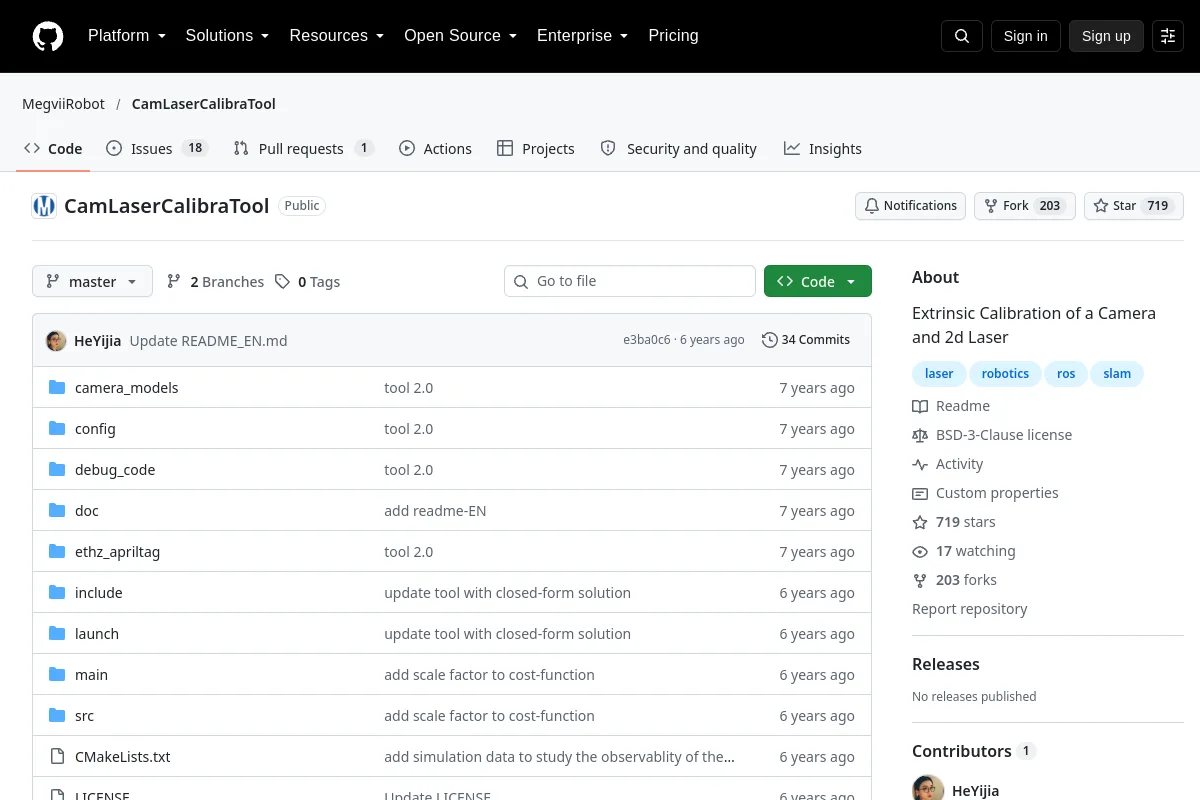Screen dimensions: 1200x800
Task: Star the repository with Star button
Action: click(x=1134, y=206)
